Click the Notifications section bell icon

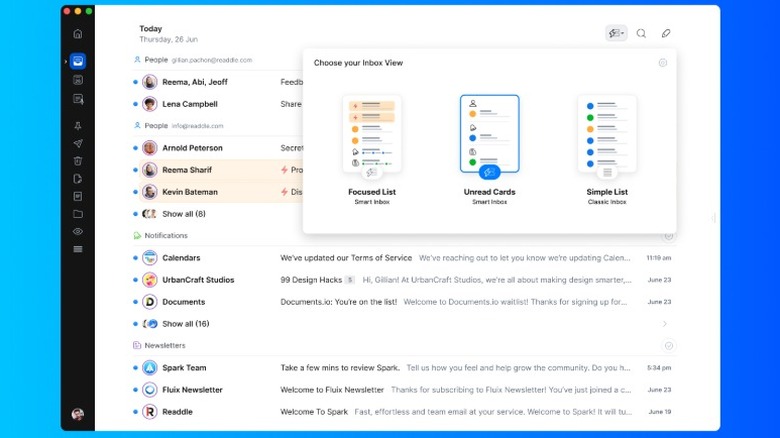[x=137, y=235]
